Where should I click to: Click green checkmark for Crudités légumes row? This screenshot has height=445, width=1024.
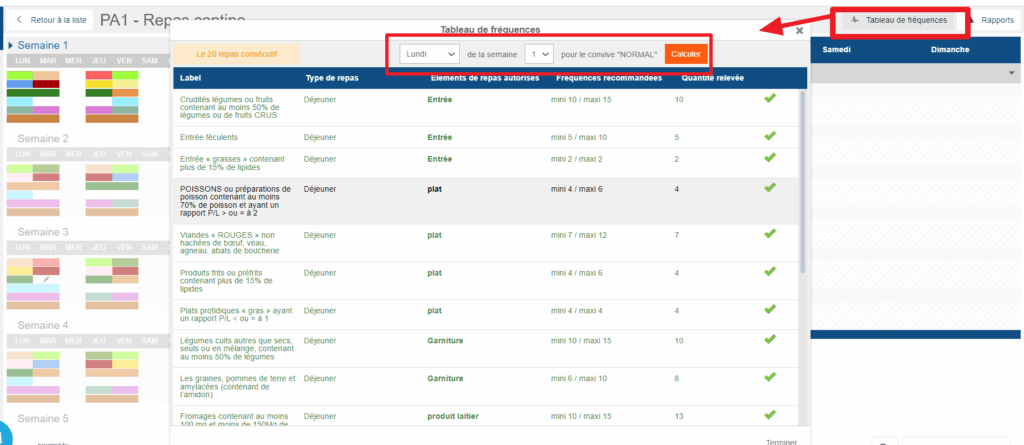(769, 98)
